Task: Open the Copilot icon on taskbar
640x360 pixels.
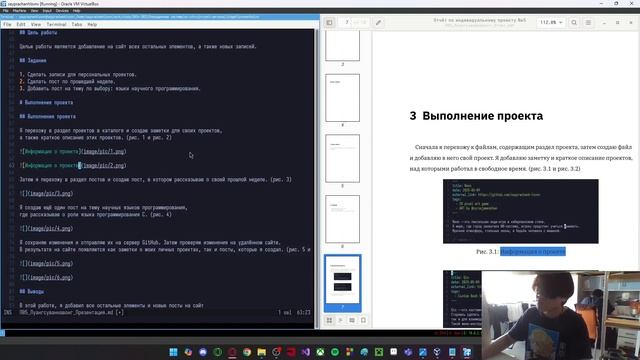Action: [x=188, y=352]
